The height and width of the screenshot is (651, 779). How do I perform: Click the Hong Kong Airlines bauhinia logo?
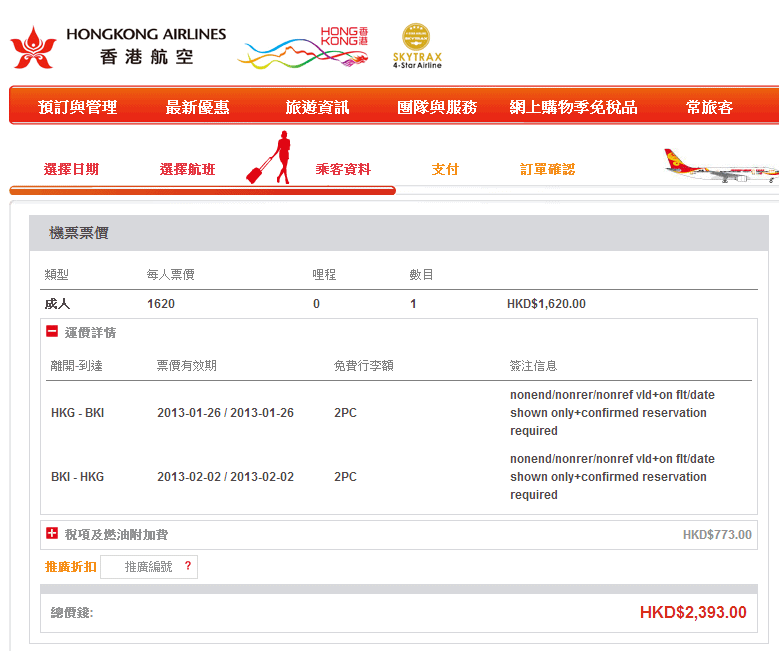pos(33,47)
